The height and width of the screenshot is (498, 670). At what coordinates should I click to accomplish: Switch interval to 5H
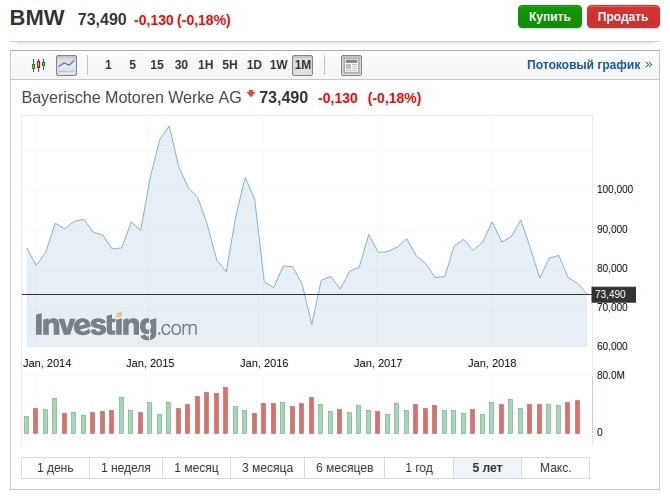point(230,65)
